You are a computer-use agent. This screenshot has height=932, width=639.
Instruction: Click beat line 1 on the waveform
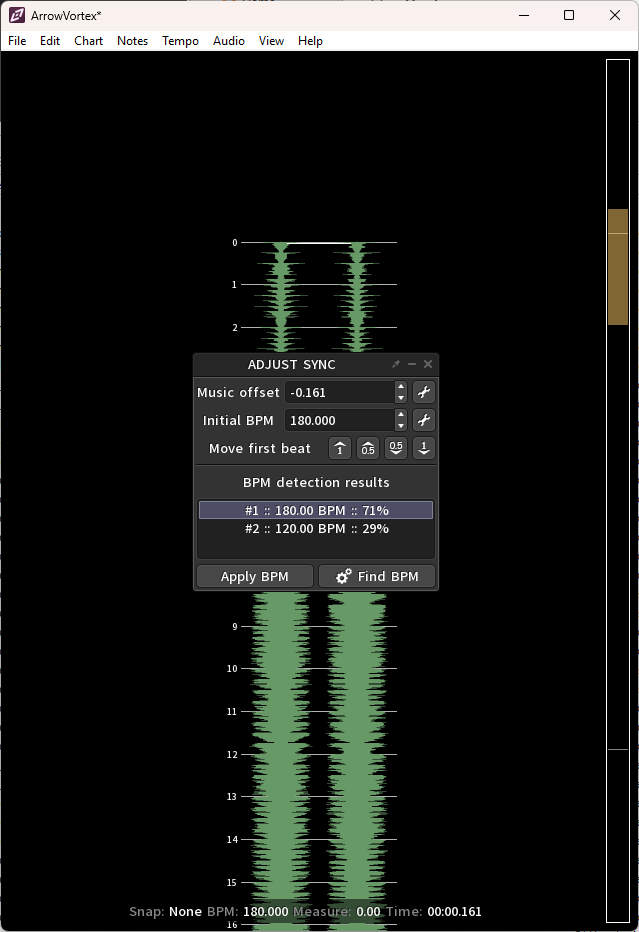point(319,285)
